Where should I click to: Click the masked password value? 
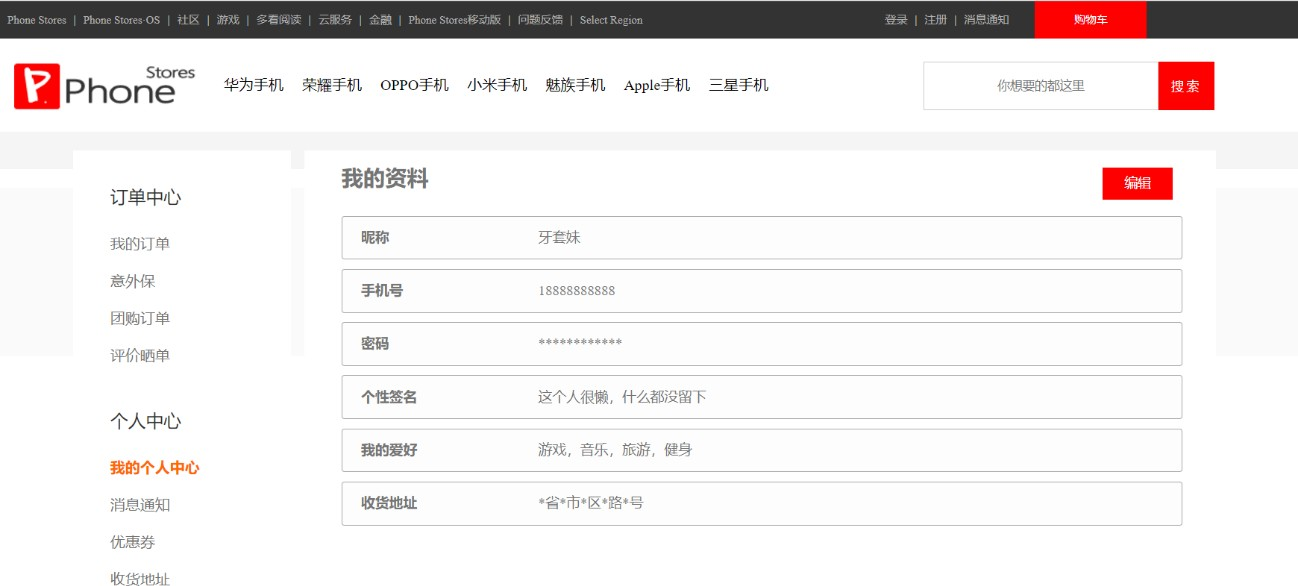click(x=580, y=343)
